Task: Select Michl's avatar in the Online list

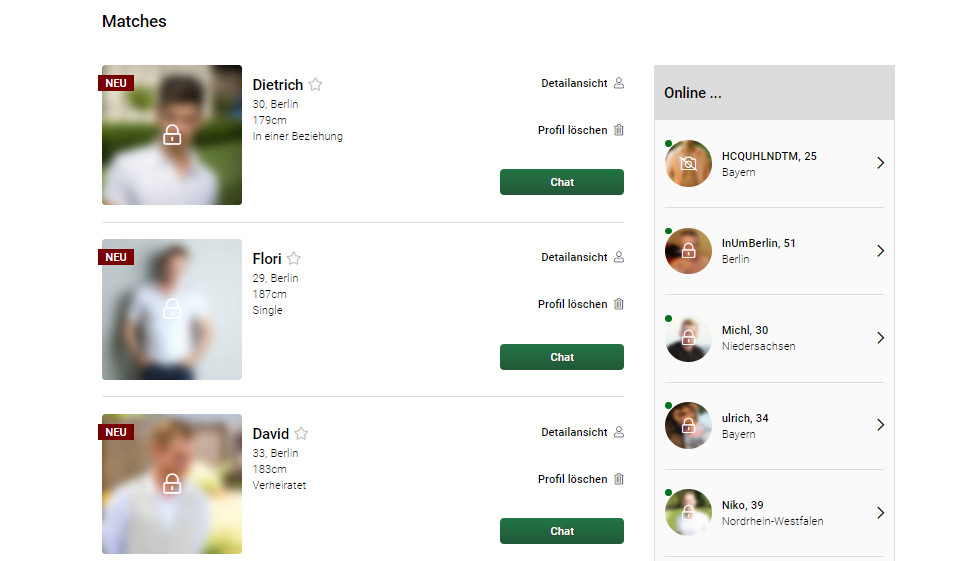Action: 688,338
